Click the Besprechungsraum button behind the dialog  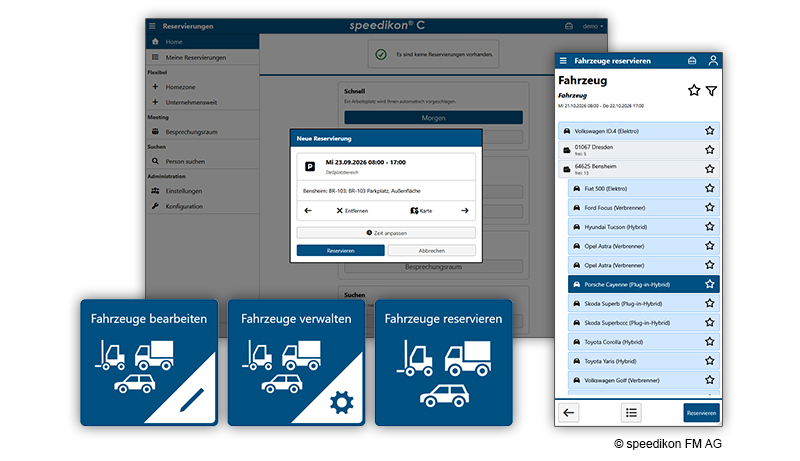433,267
